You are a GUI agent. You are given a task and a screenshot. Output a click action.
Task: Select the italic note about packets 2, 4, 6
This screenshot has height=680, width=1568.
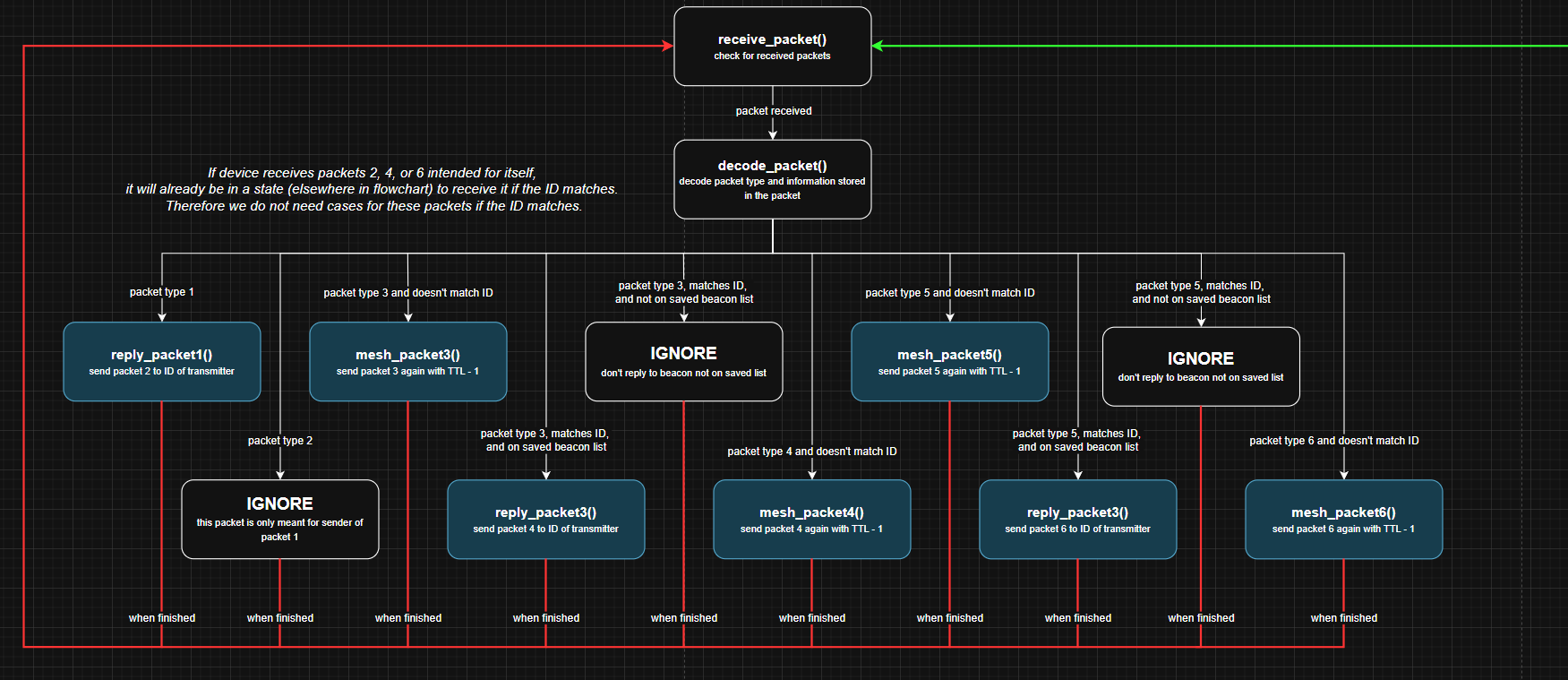click(373, 189)
